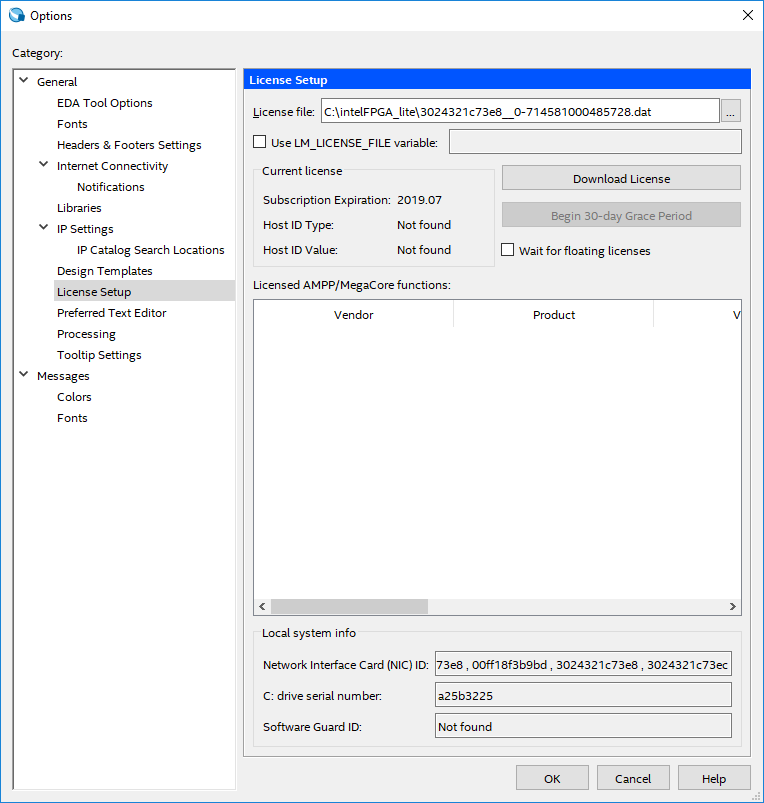Open Tooltip Settings category

tap(99, 355)
